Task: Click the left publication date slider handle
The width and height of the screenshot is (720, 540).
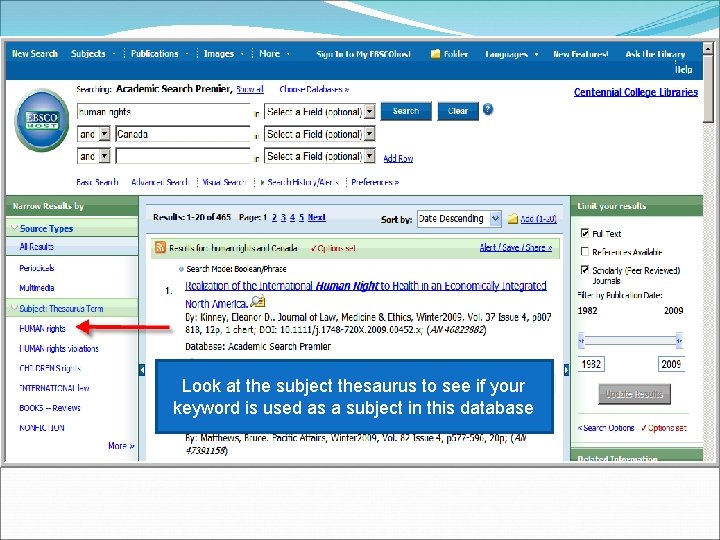Action: pos(581,341)
